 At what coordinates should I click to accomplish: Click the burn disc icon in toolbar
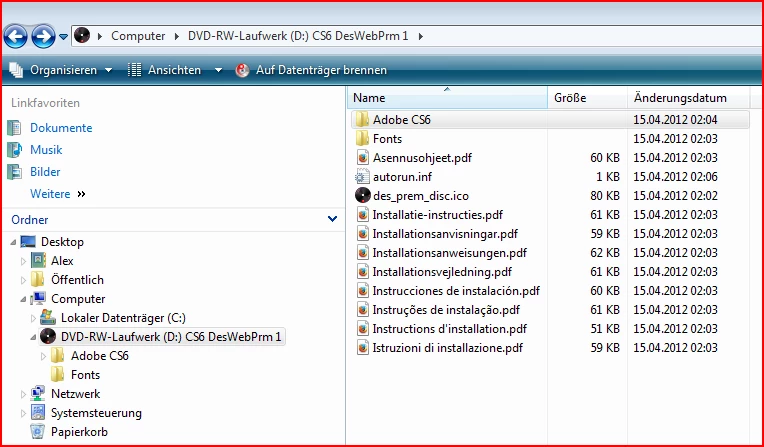[242, 70]
